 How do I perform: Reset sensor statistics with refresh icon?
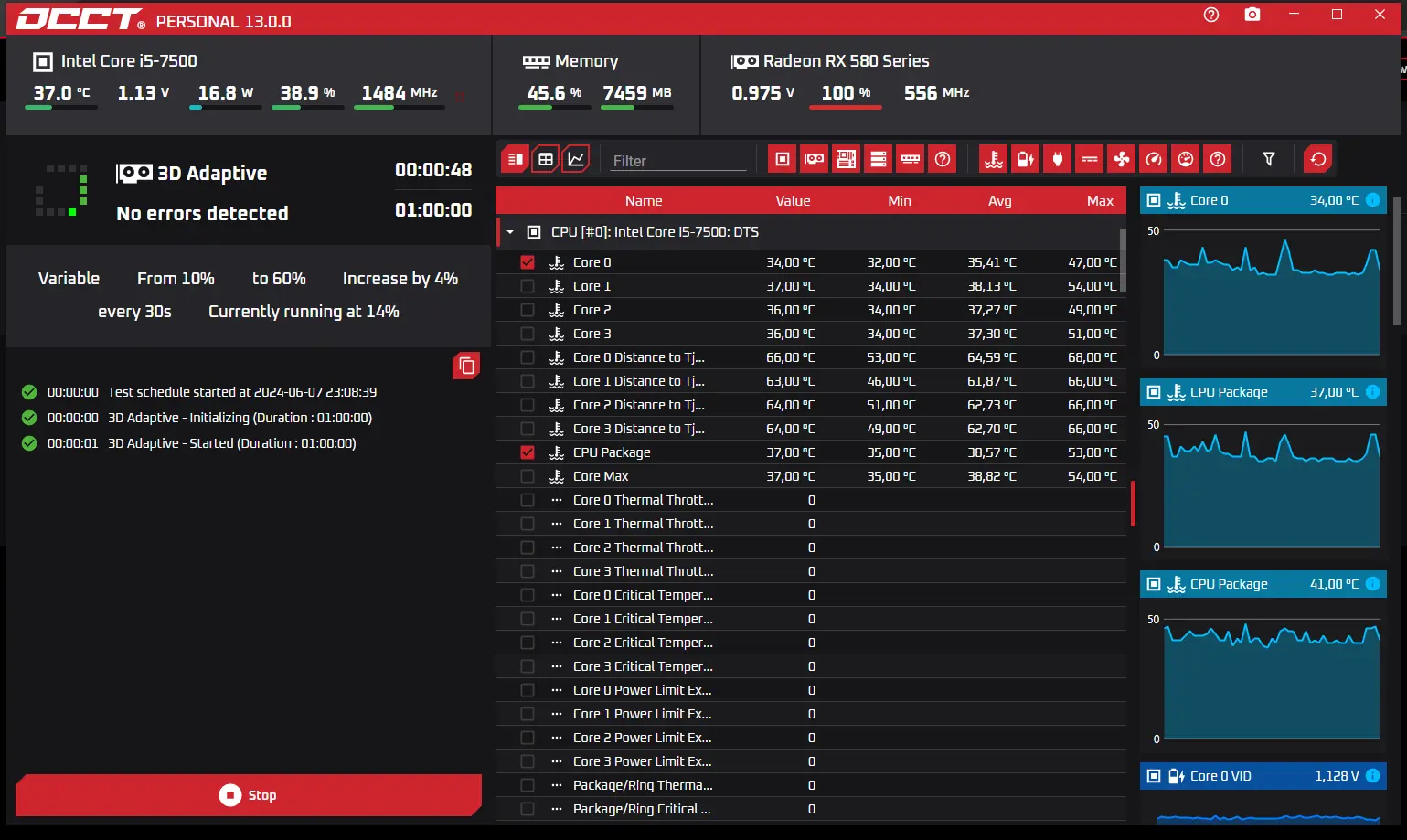[1318, 159]
